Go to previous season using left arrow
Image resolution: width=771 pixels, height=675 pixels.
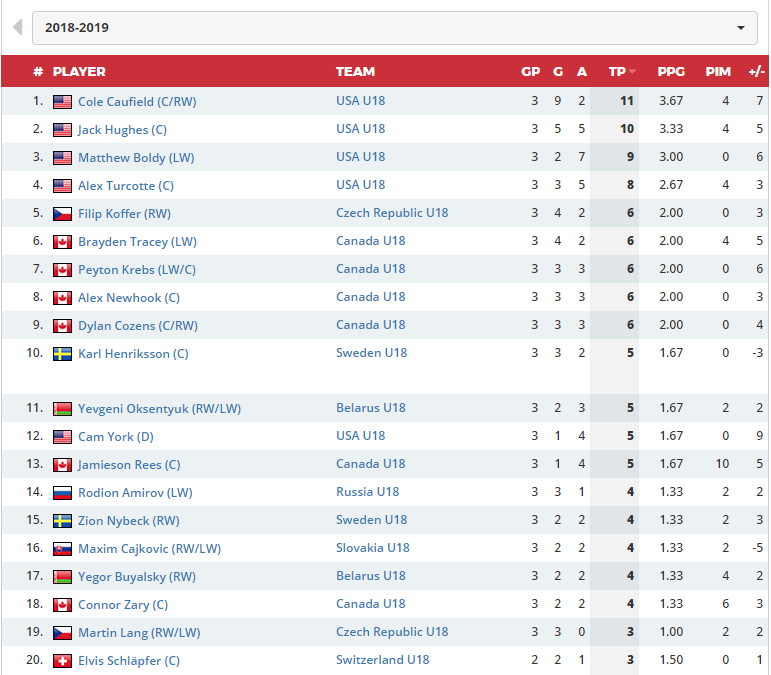click(18, 27)
